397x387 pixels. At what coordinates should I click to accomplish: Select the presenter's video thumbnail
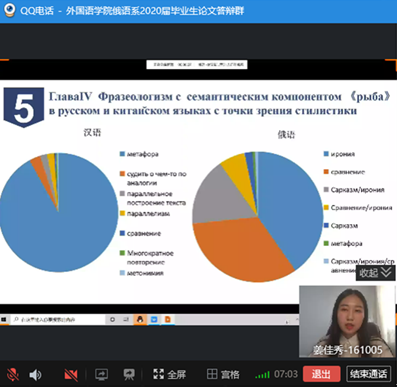pyautogui.click(x=346, y=321)
